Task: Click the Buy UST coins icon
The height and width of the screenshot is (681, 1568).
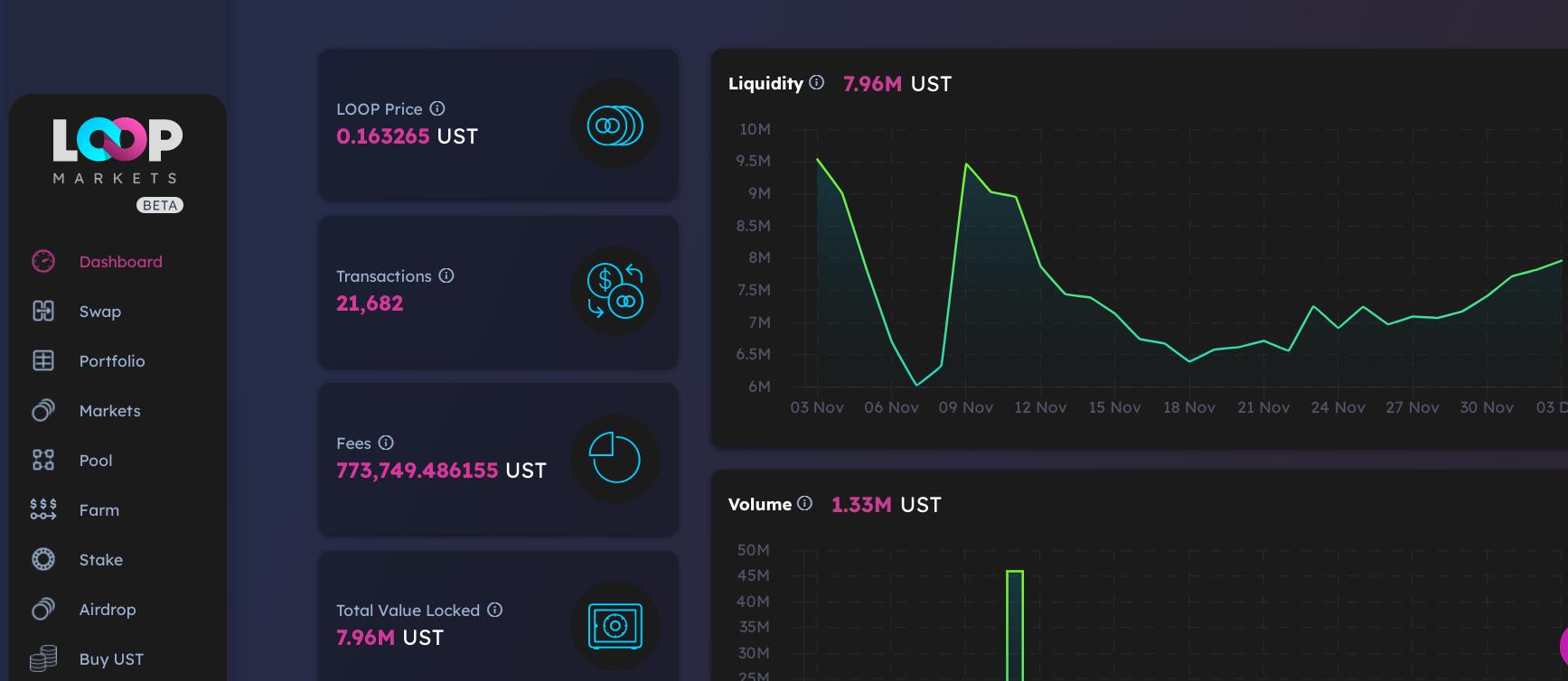Action: 43,658
